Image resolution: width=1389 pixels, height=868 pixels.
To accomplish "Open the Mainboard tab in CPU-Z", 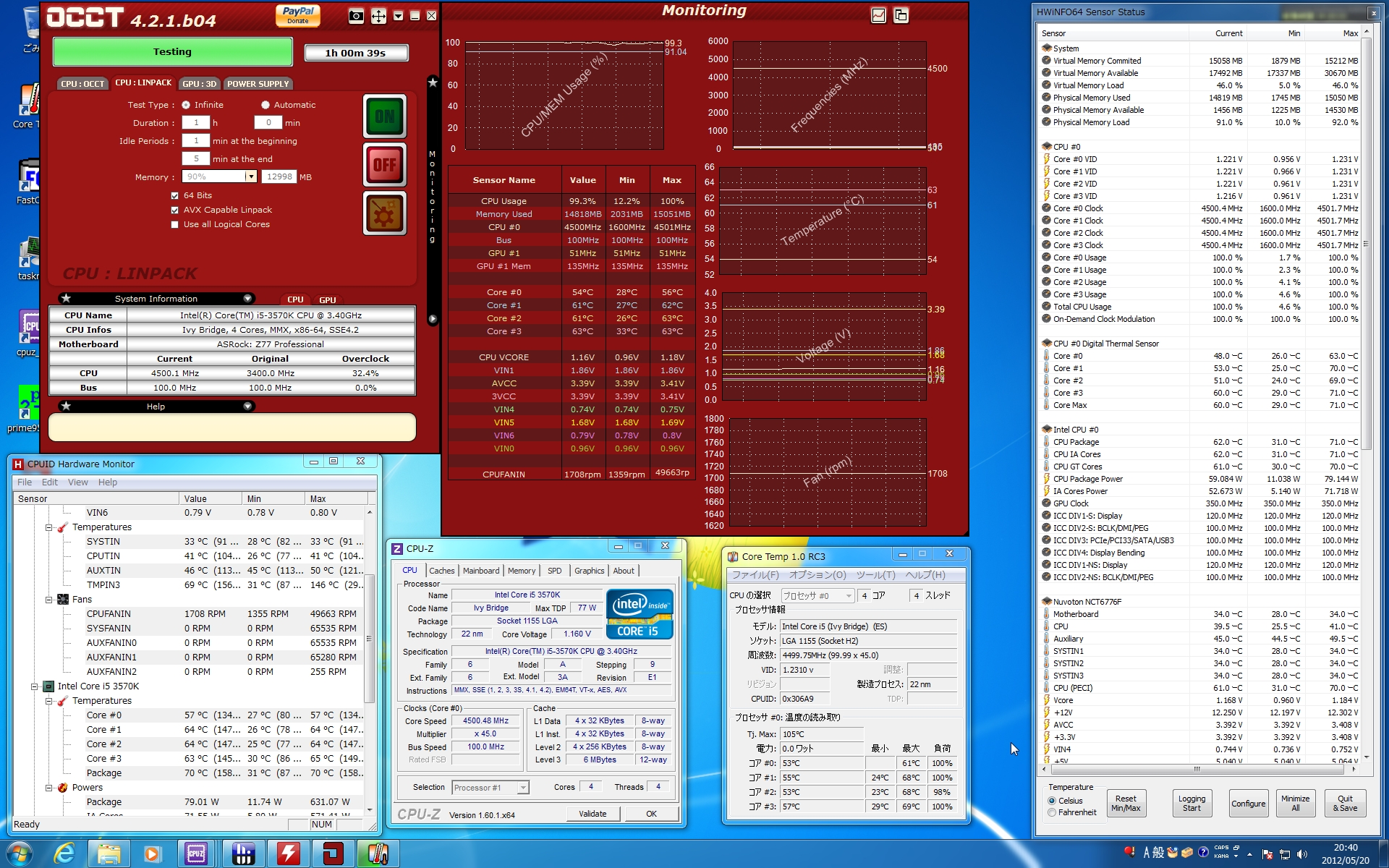I will pyautogui.click(x=481, y=571).
